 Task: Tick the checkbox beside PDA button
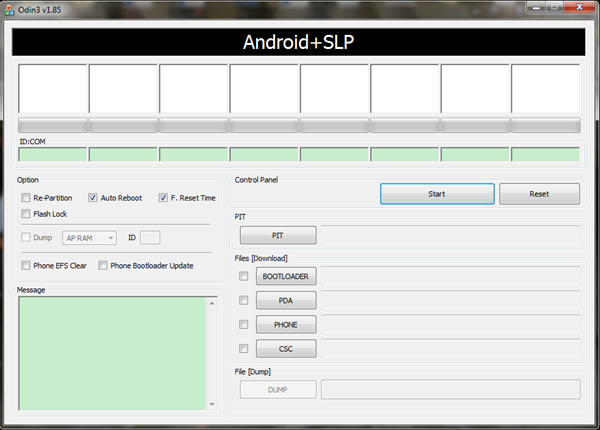243,300
